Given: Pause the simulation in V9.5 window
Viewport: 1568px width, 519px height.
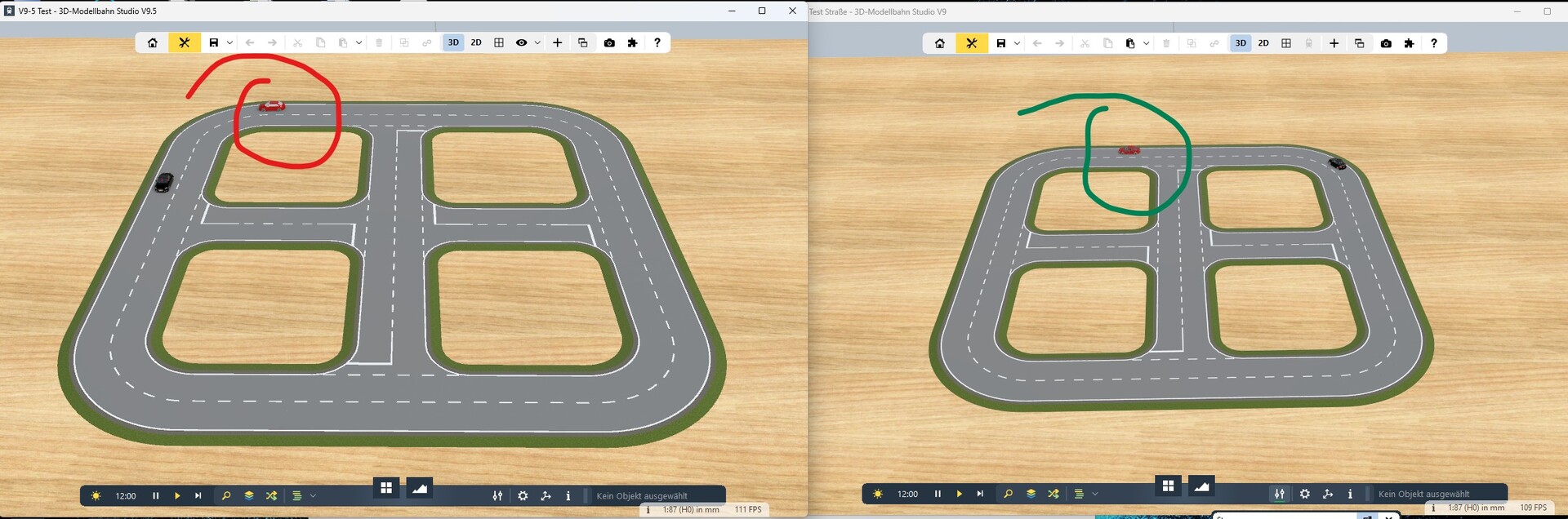Looking at the screenshot, I should tap(156, 495).
